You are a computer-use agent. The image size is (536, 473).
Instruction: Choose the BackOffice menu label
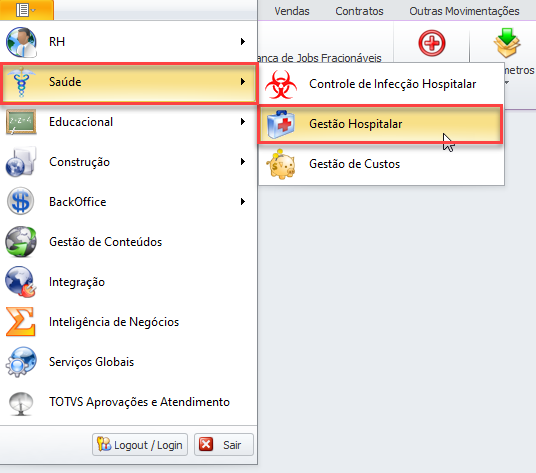tap(78, 202)
